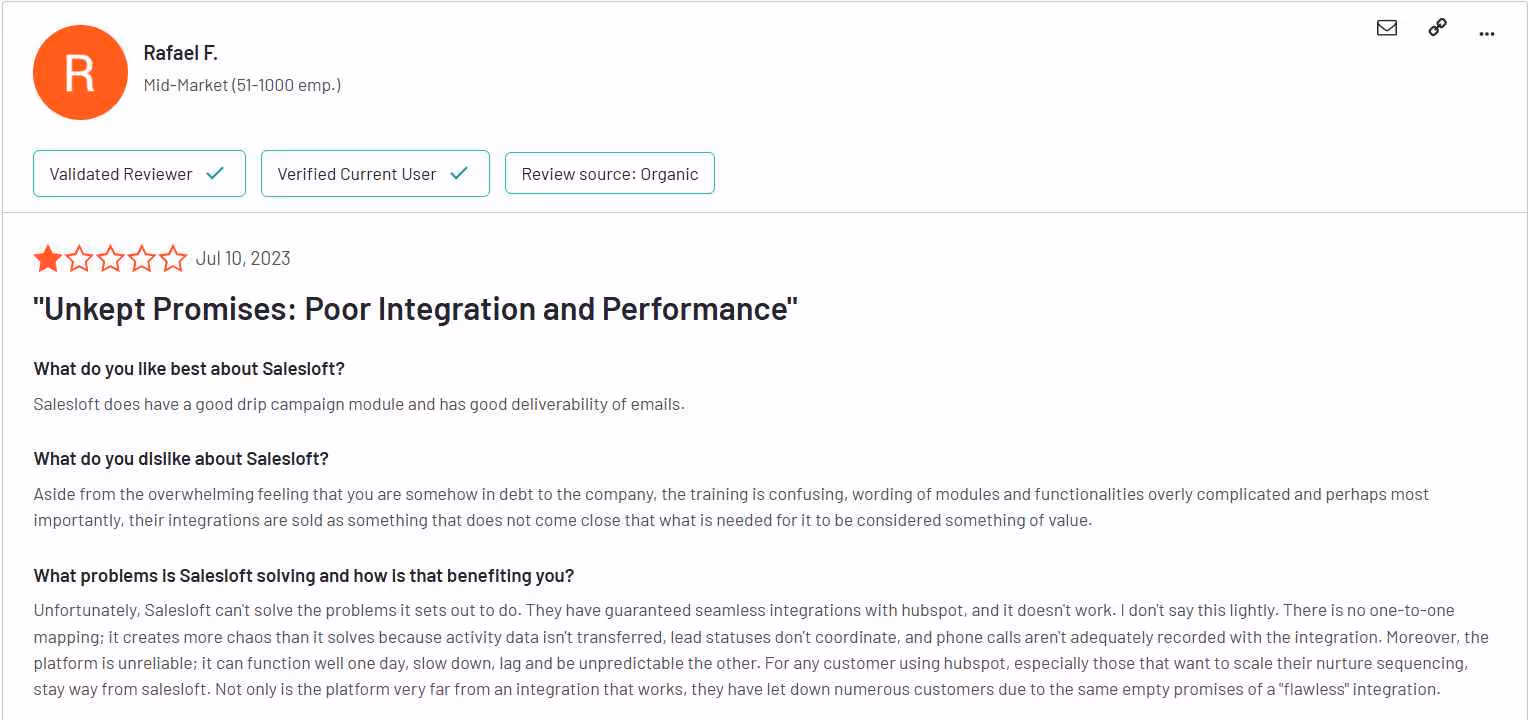
Task: Click the checkmark in the Verified Current User badge
Action: (x=459, y=172)
